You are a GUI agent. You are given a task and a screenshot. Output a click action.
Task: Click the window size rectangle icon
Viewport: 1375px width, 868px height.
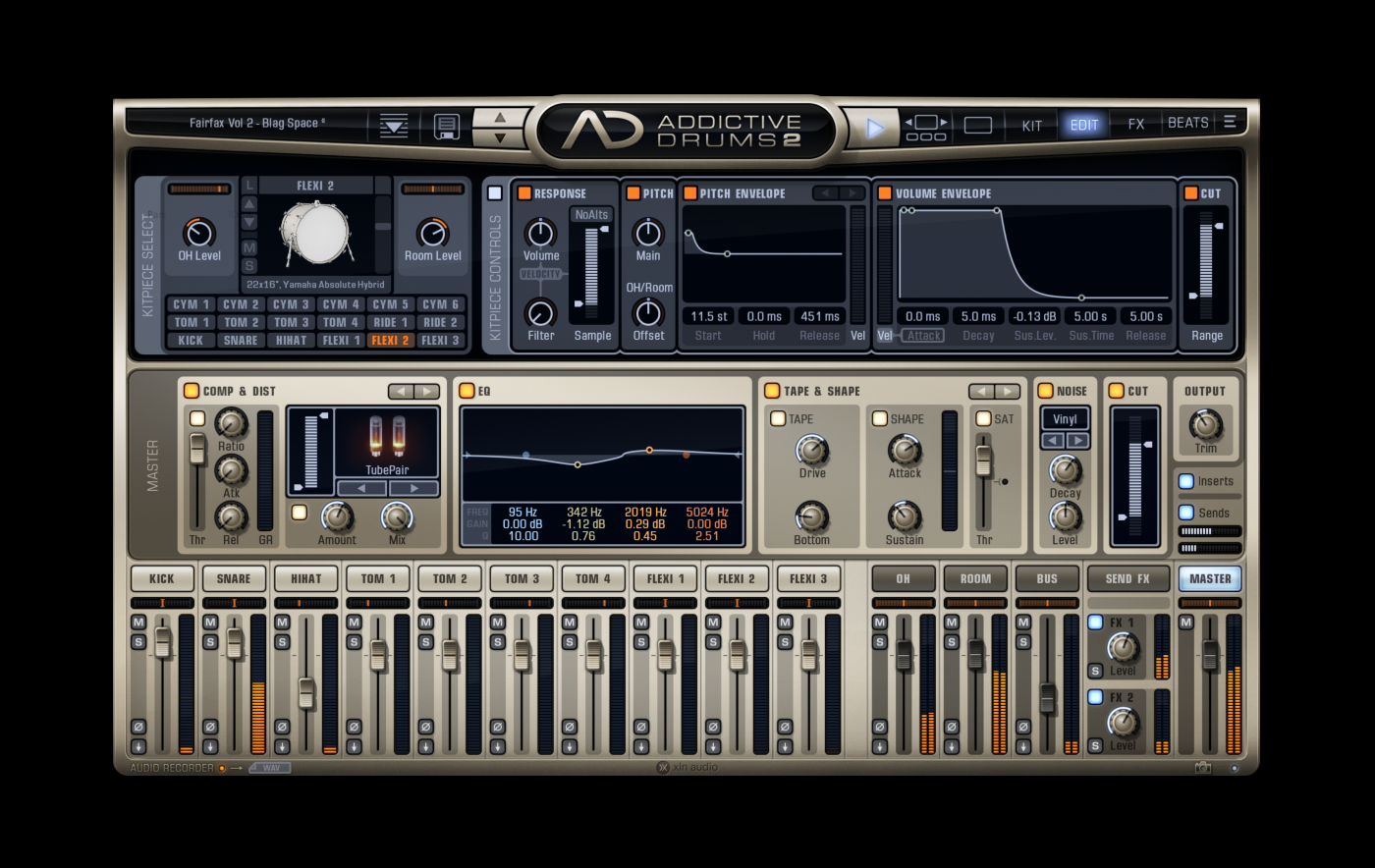click(978, 125)
